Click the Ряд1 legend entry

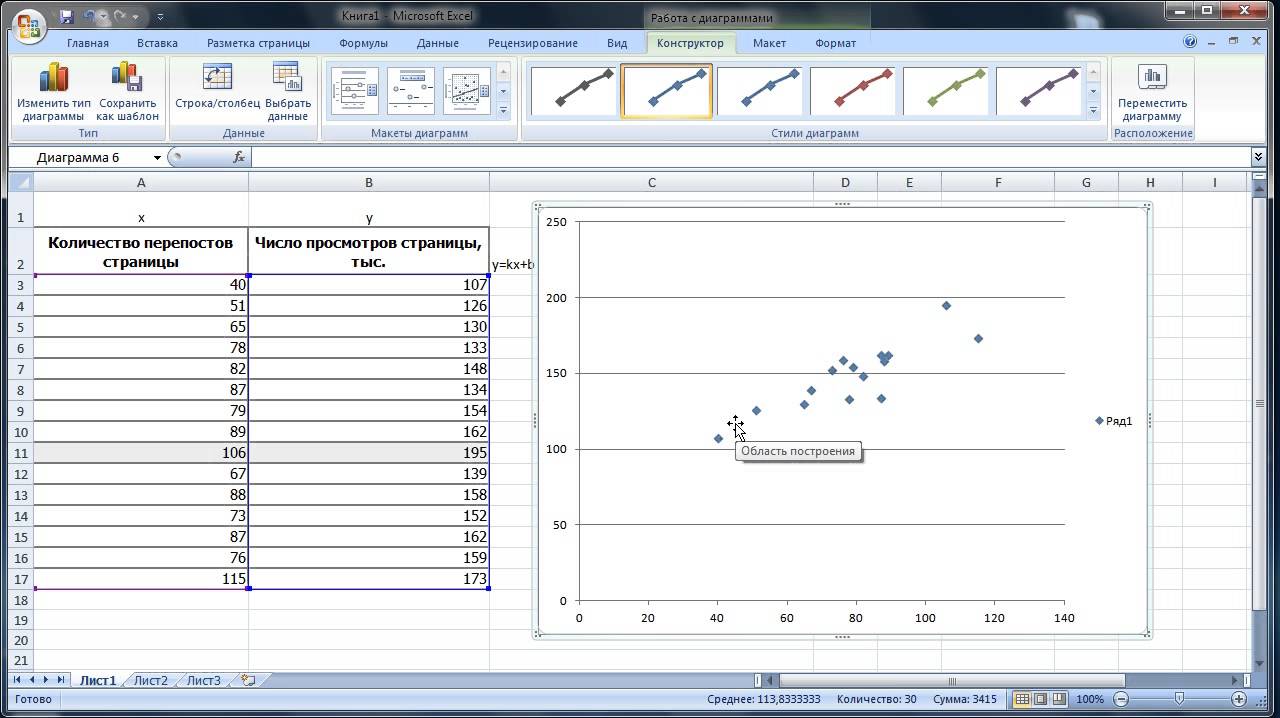click(1114, 421)
